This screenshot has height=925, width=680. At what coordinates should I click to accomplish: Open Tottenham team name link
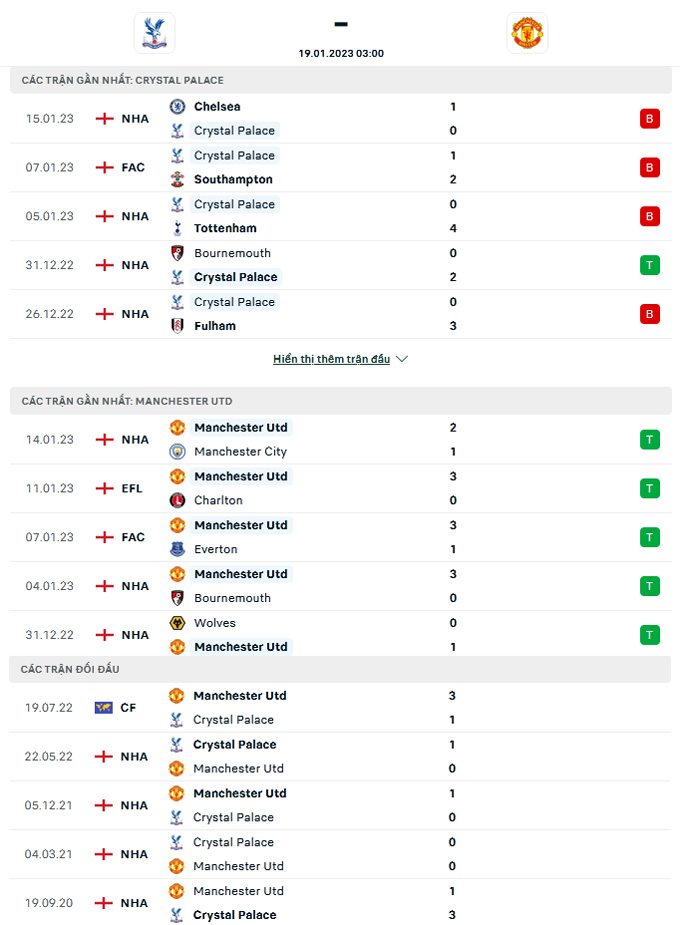pyautogui.click(x=225, y=228)
